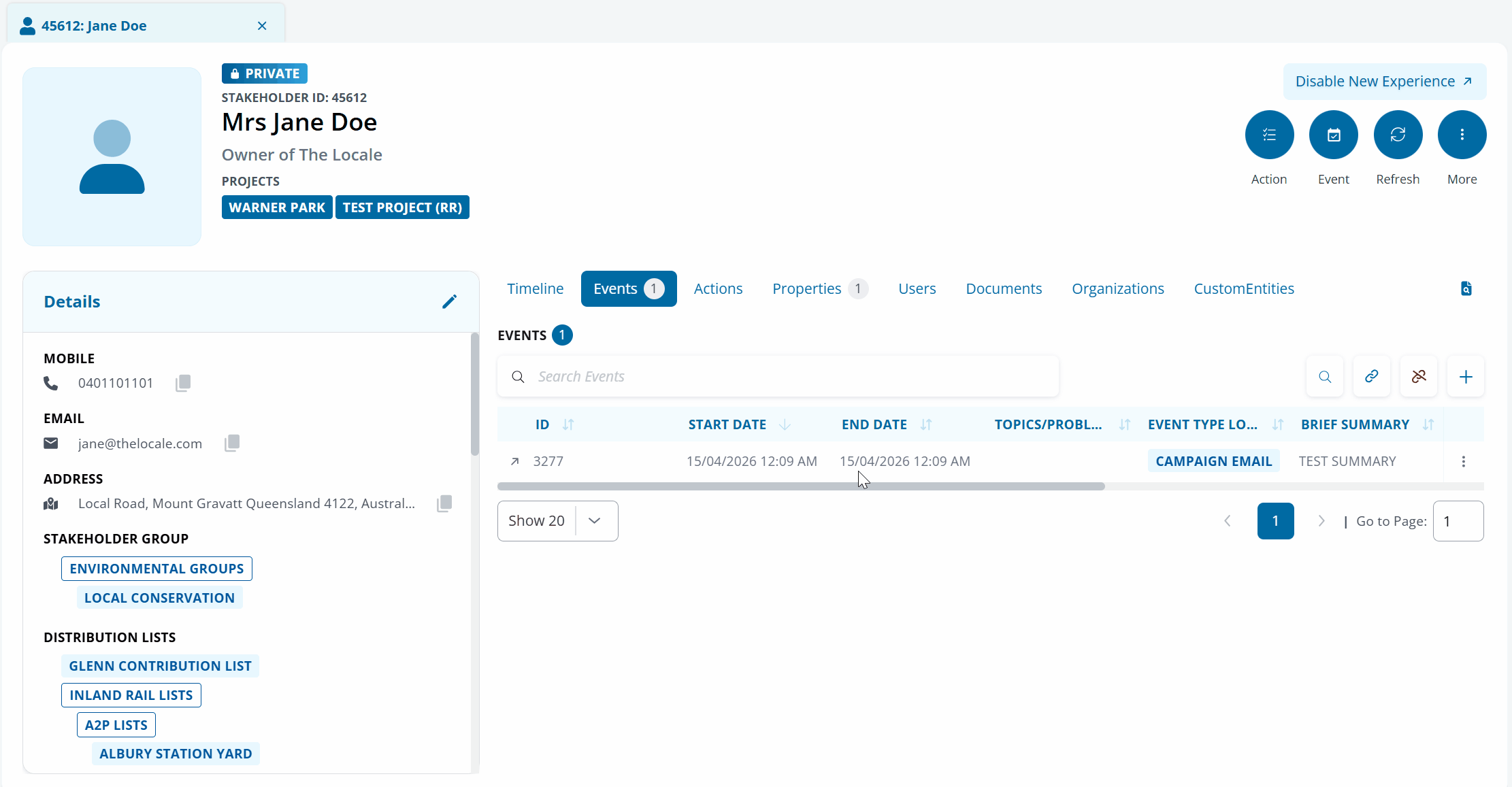This screenshot has height=787, width=1512.
Task: Expand the Show 20 page size dropdown
Action: coord(594,521)
